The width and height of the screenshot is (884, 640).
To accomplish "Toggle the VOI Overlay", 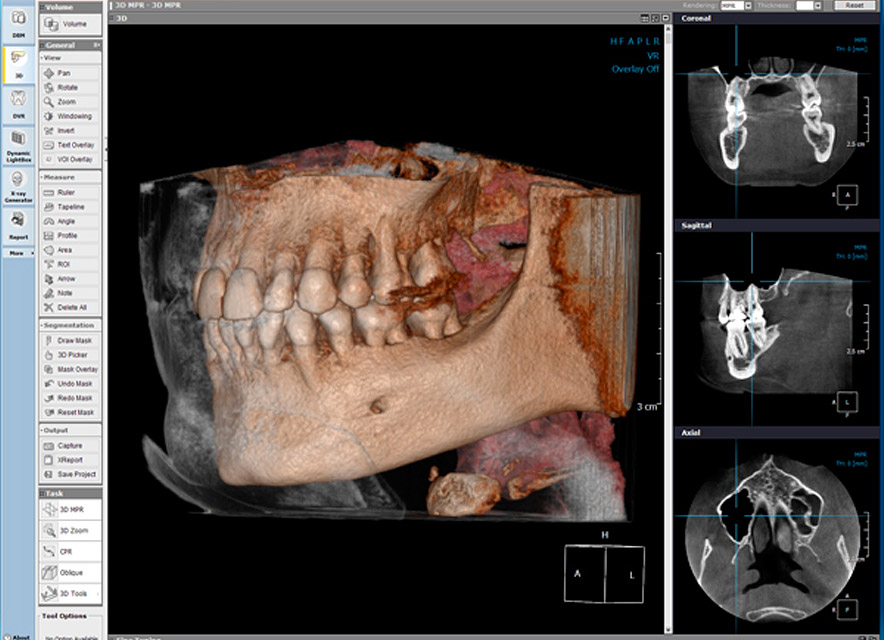I will pyautogui.click(x=70, y=159).
